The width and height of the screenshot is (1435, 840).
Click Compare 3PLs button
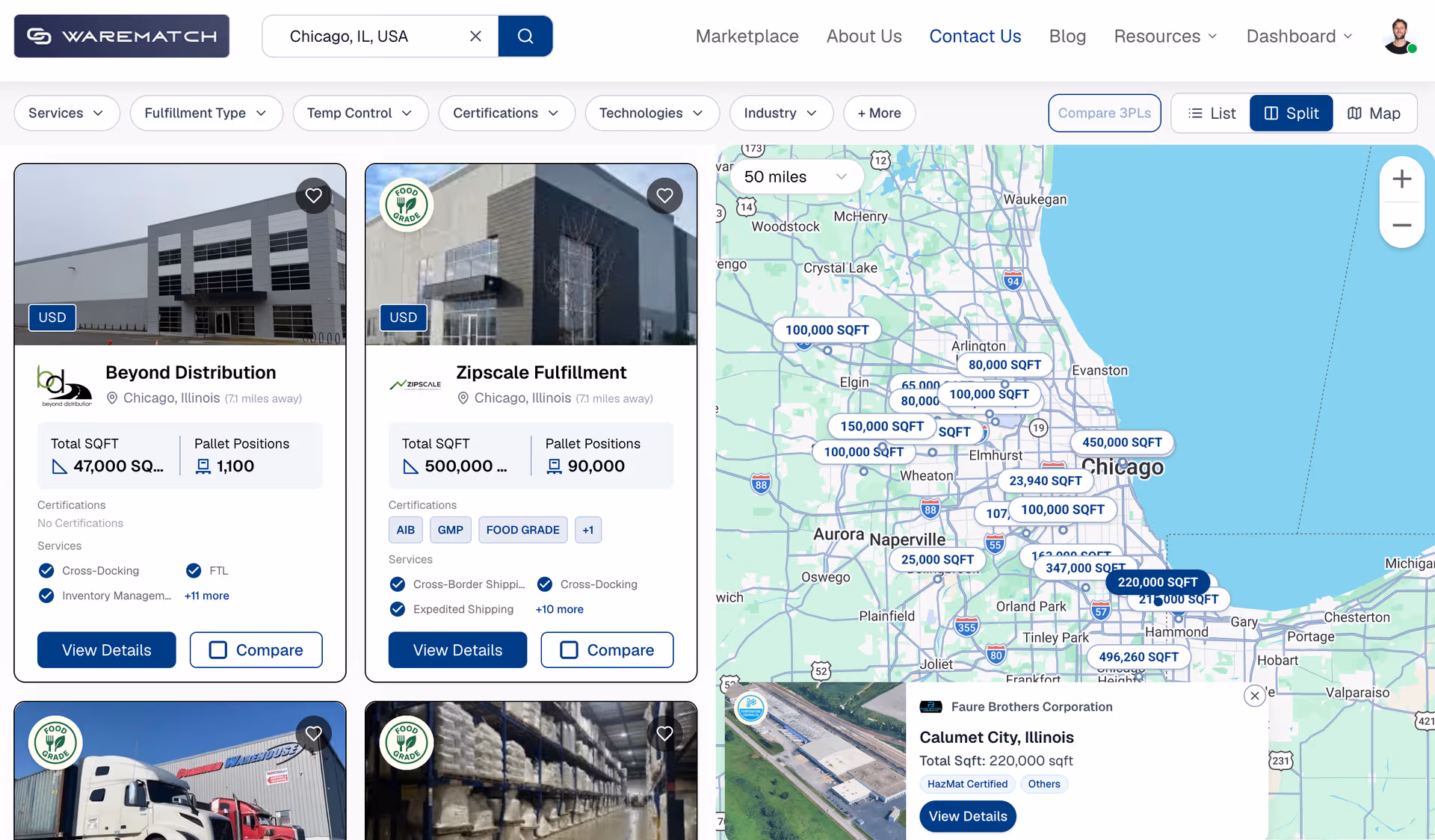[x=1104, y=113]
